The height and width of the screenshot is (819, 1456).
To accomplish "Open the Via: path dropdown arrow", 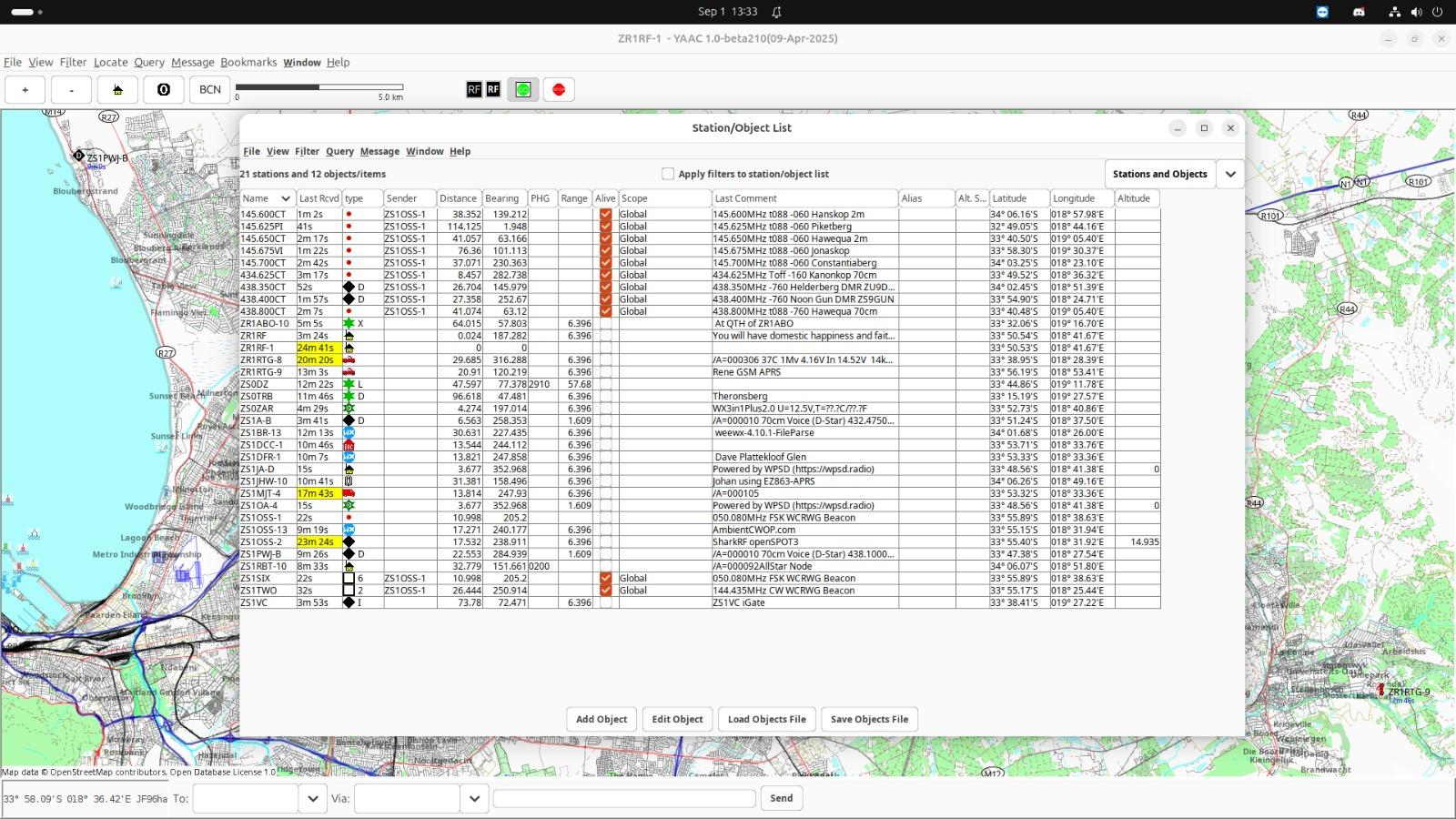I will (x=474, y=798).
